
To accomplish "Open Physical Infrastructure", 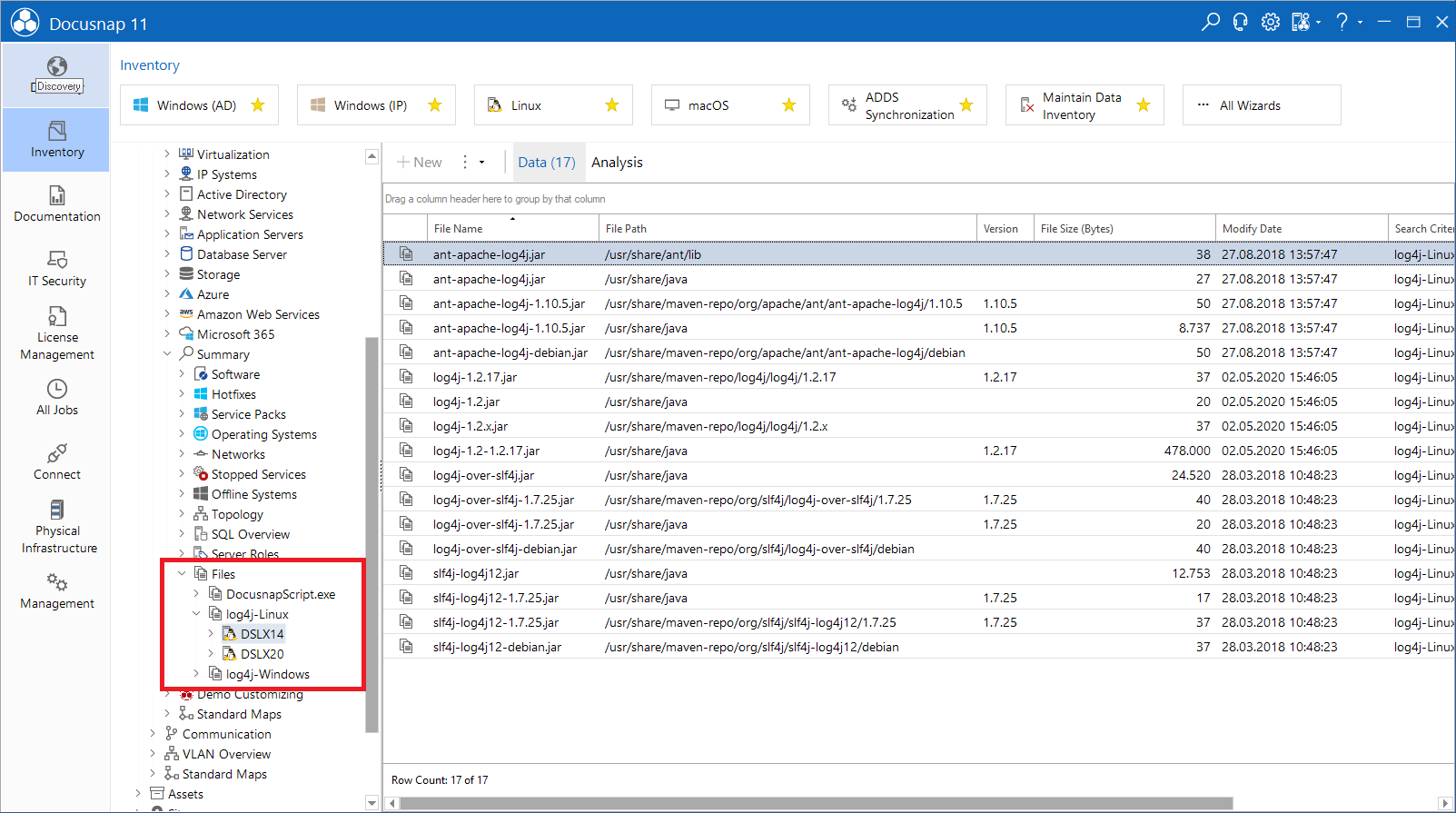I will click(x=56, y=527).
